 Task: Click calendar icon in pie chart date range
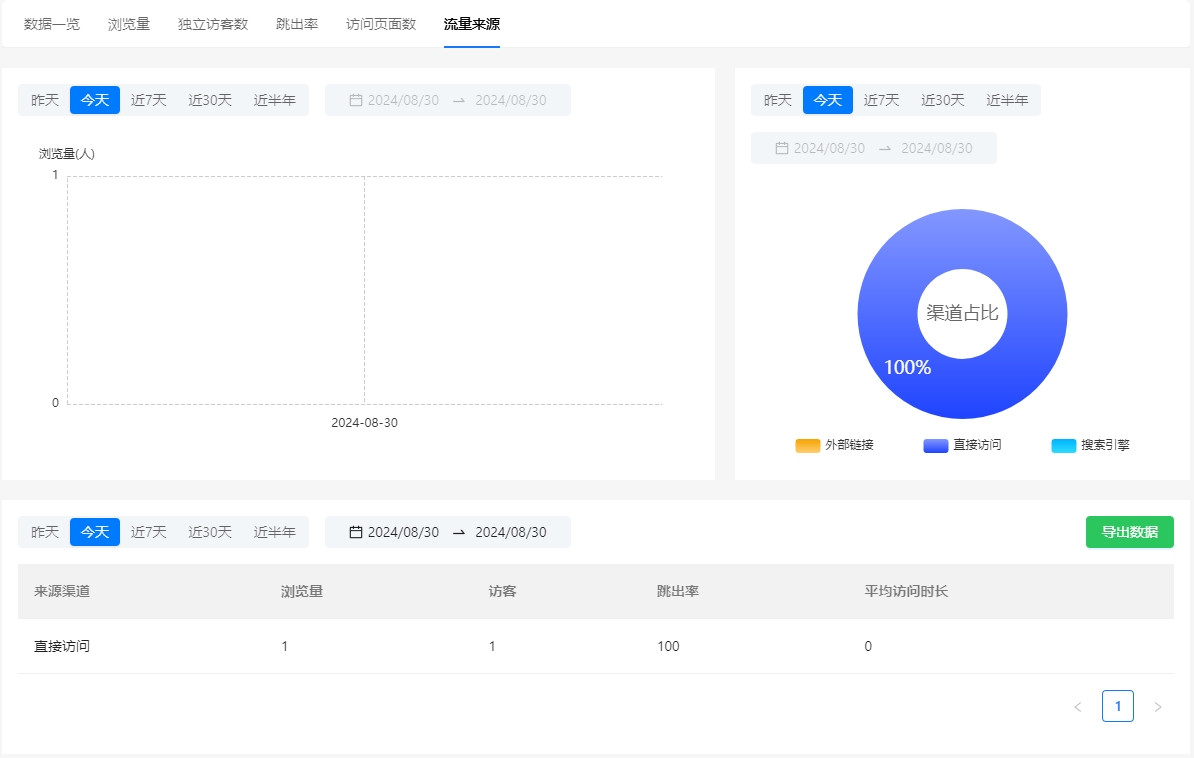[781, 148]
